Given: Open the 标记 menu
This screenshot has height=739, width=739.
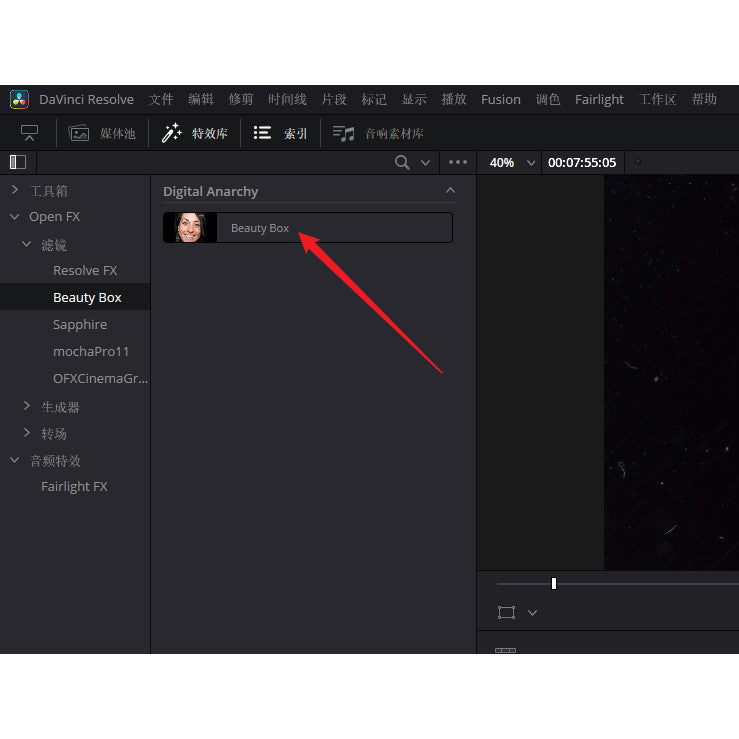Looking at the screenshot, I should (x=374, y=99).
